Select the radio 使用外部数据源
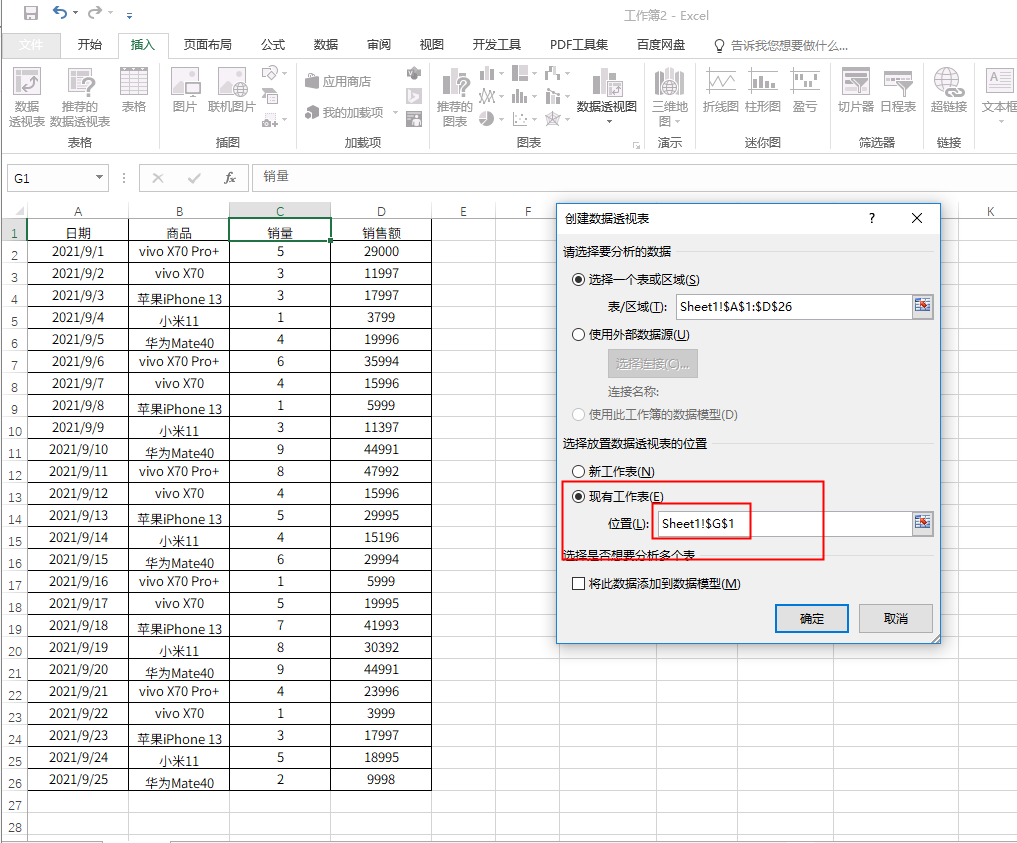Image resolution: width=1017 pixels, height=843 pixels. tap(578, 335)
